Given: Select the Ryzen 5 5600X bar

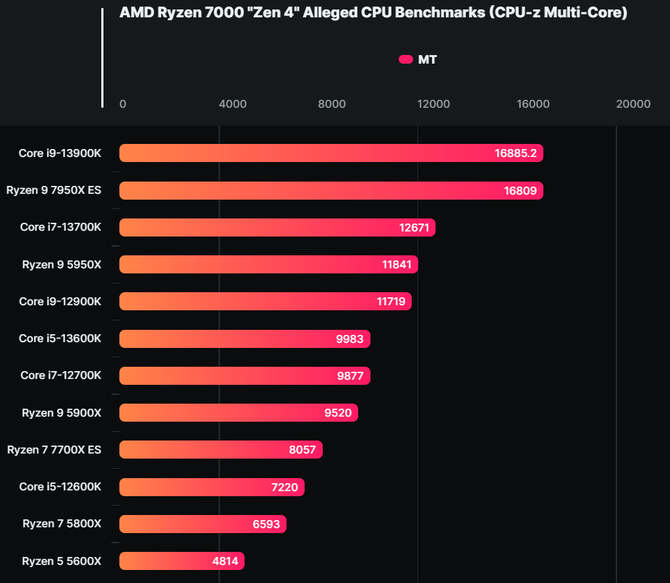Looking at the screenshot, I should tap(181, 560).
